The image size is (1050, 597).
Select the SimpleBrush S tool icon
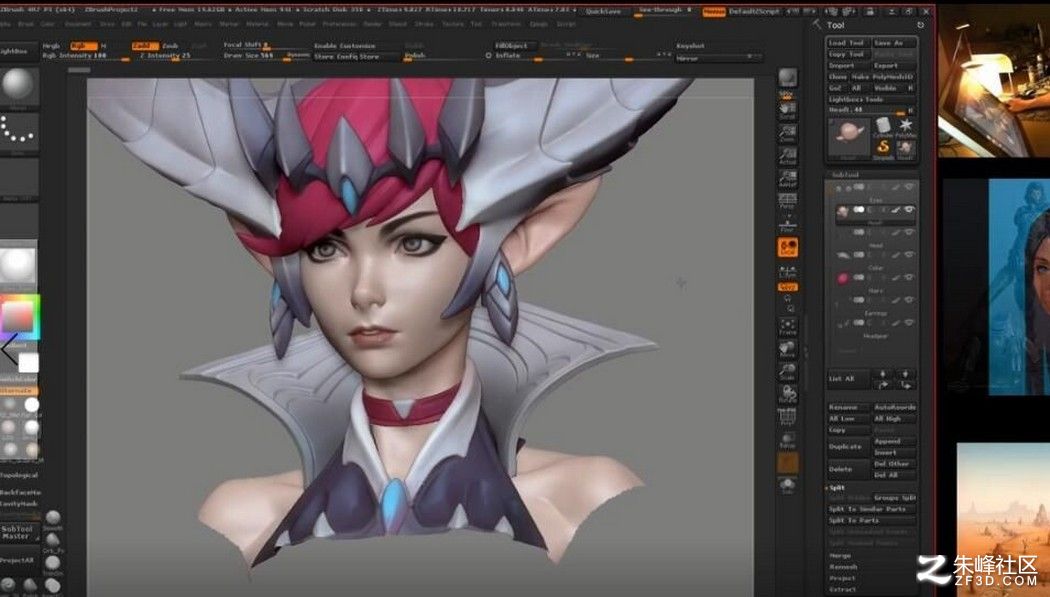(x=883, y=149)
